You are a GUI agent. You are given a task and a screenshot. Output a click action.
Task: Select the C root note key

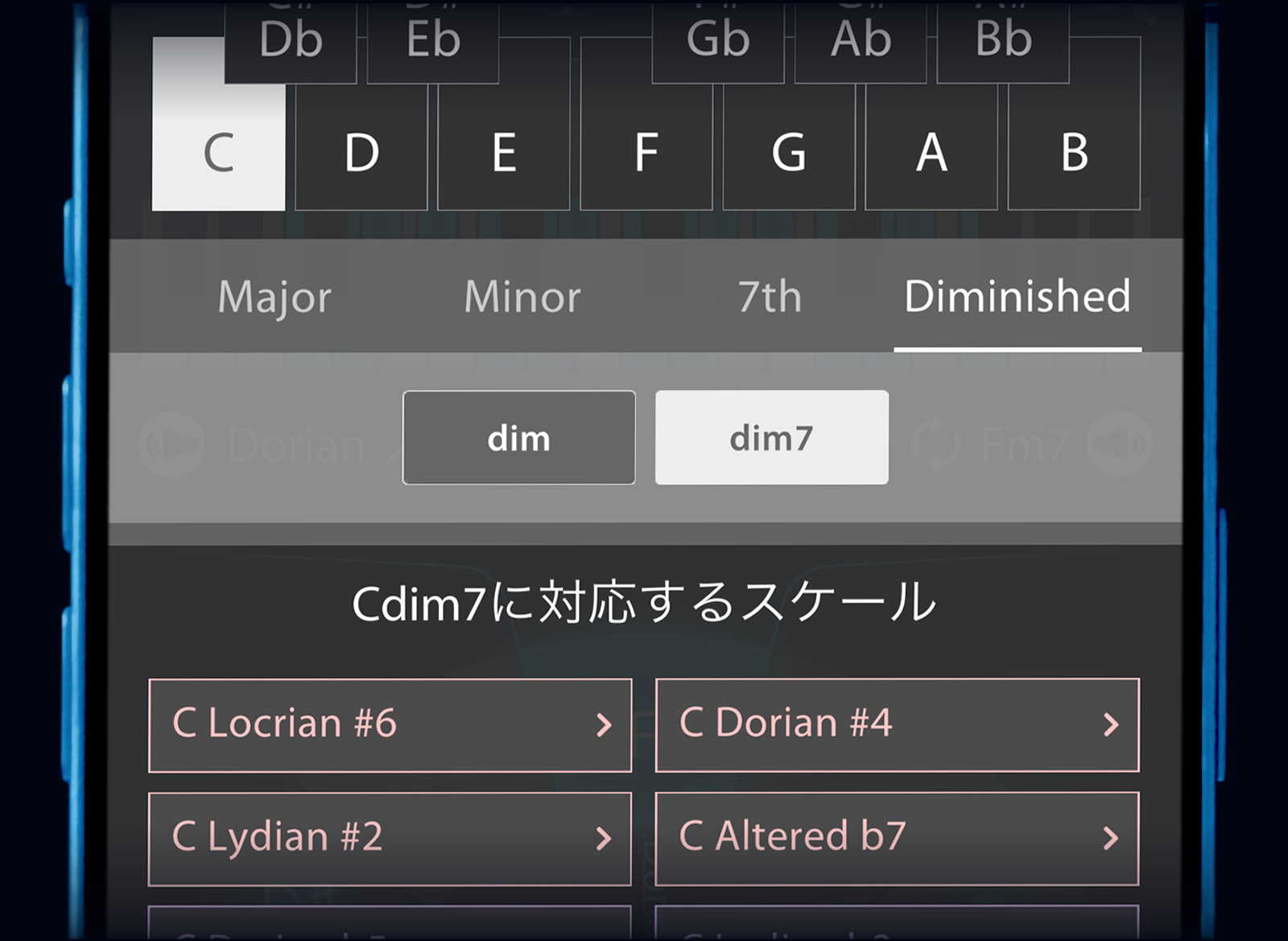pos(217,153)
